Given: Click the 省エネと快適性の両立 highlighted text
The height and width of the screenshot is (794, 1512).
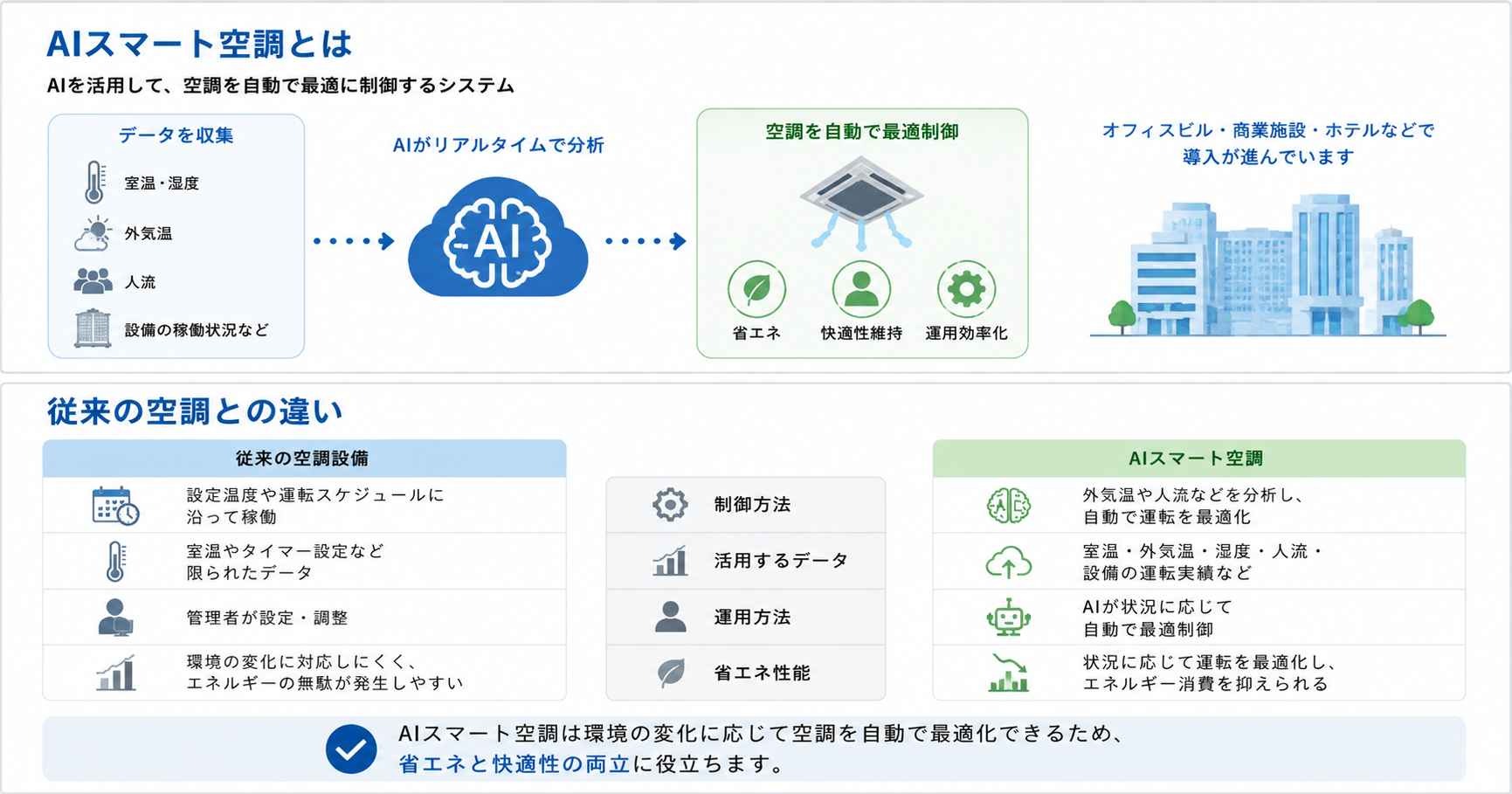Looking at the screenshot, I should 514,764.
